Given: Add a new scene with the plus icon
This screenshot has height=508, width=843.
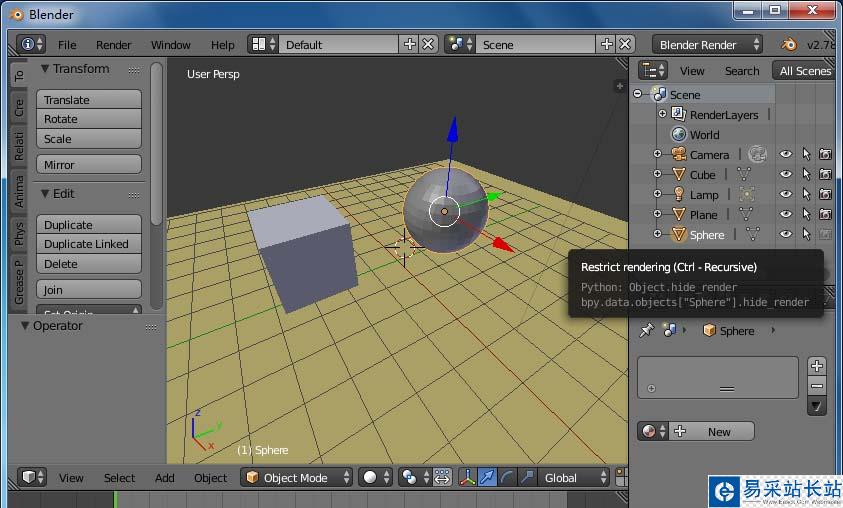Looking at the screenshot, I should pyautogui.click(x=606, y=45).
